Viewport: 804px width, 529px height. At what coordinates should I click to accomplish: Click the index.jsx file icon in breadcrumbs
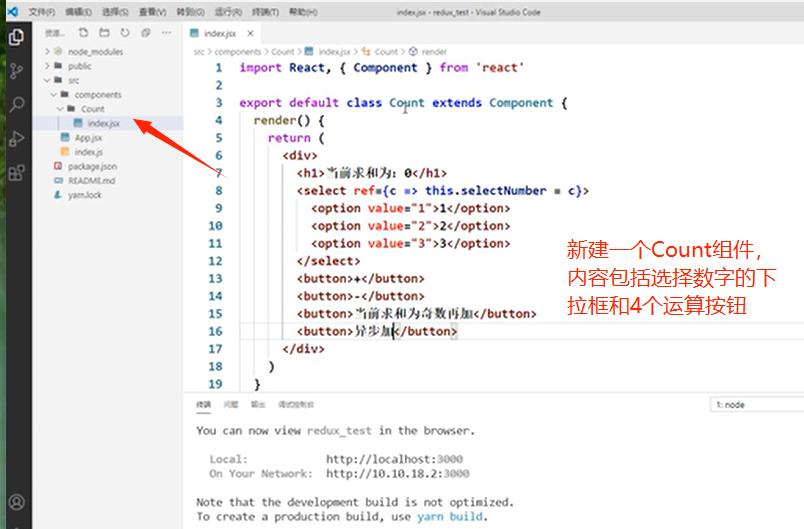coord(309,51)
